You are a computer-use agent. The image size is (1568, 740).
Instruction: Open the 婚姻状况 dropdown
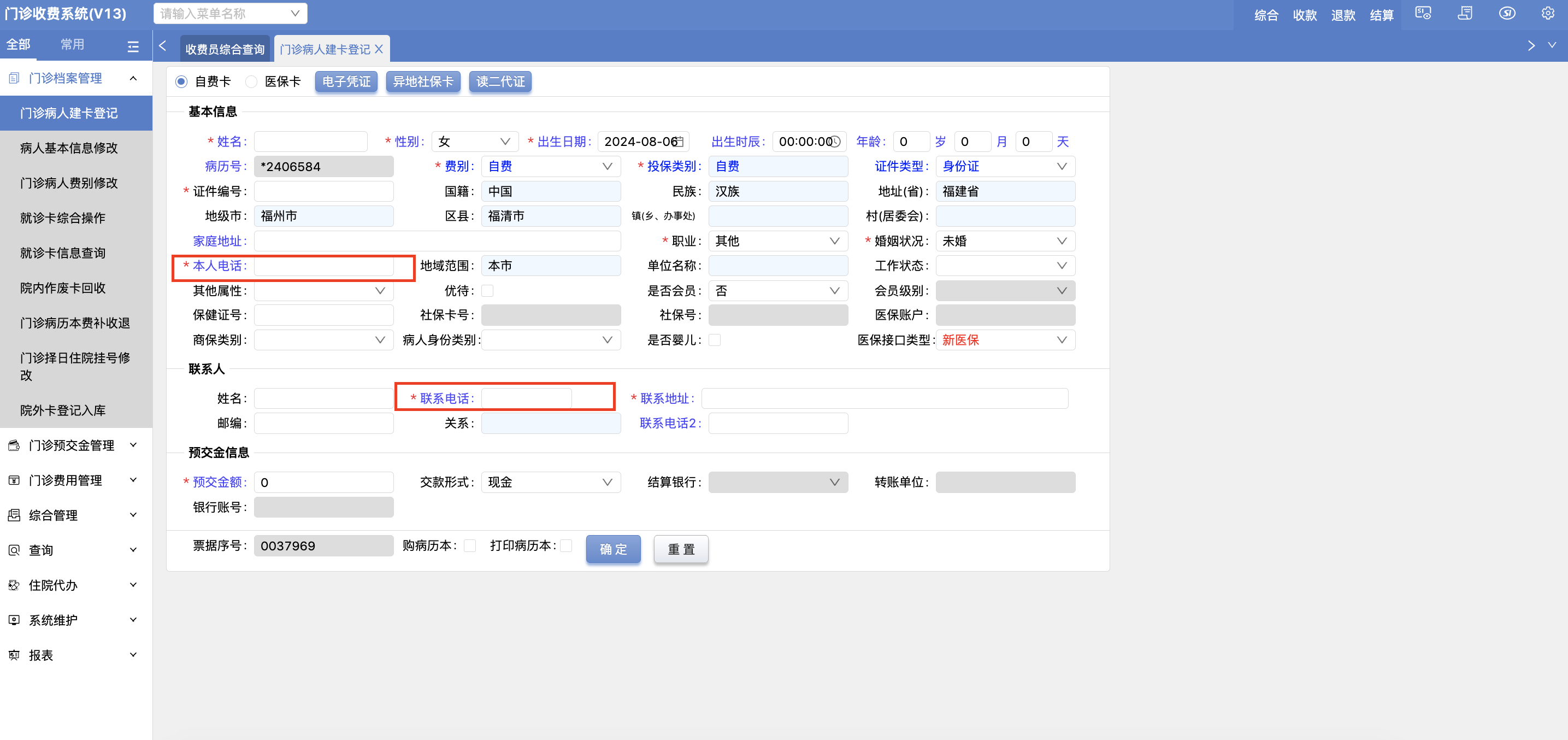click(1005, 241)
